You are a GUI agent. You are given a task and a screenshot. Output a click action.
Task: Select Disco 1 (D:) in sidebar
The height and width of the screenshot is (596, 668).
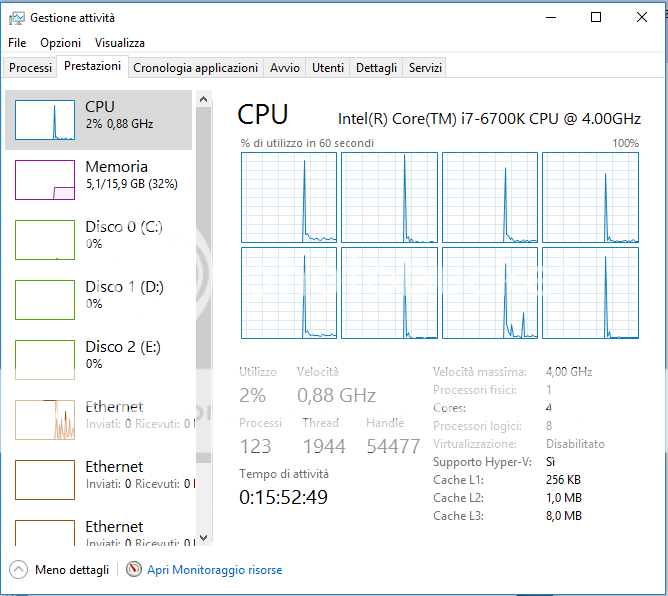[x=45, y=300]
